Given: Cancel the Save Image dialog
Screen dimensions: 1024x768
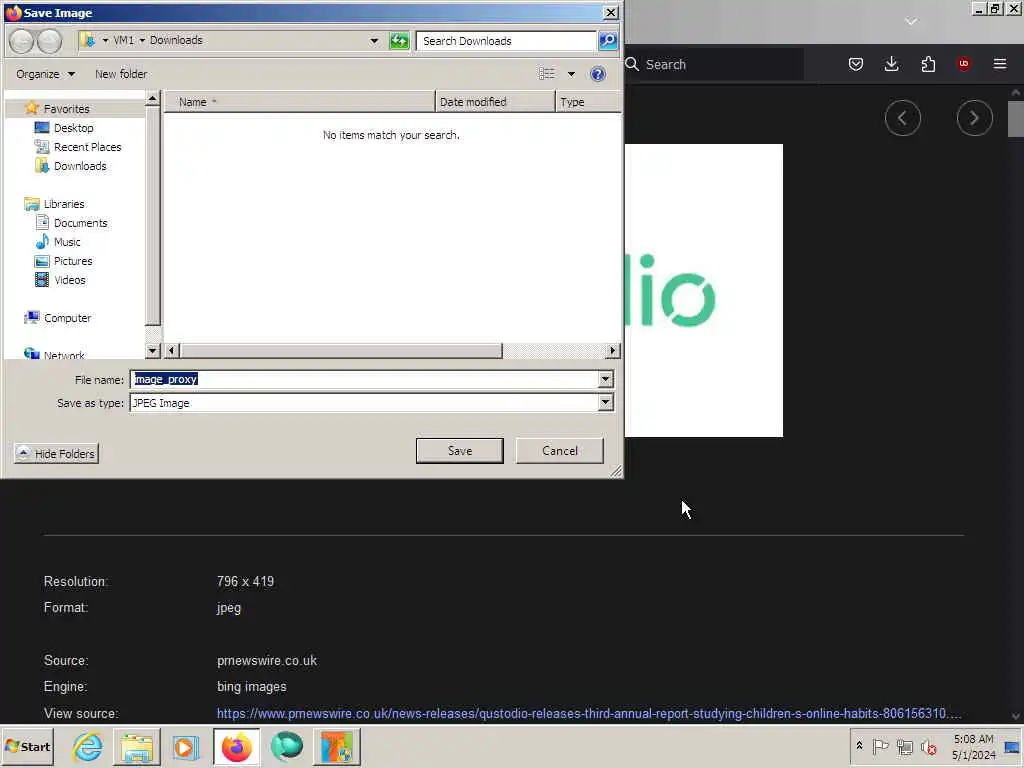Looking at the screenshot, I should coord(560,451).
